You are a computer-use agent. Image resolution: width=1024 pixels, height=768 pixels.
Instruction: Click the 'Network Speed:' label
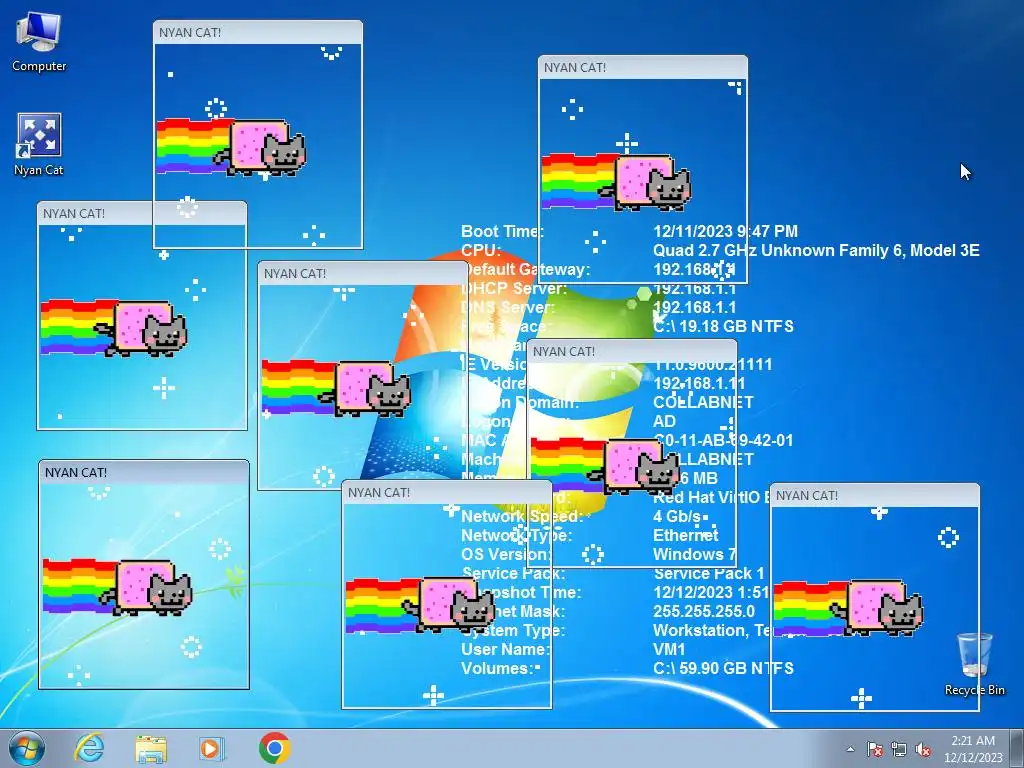[522, 516]
